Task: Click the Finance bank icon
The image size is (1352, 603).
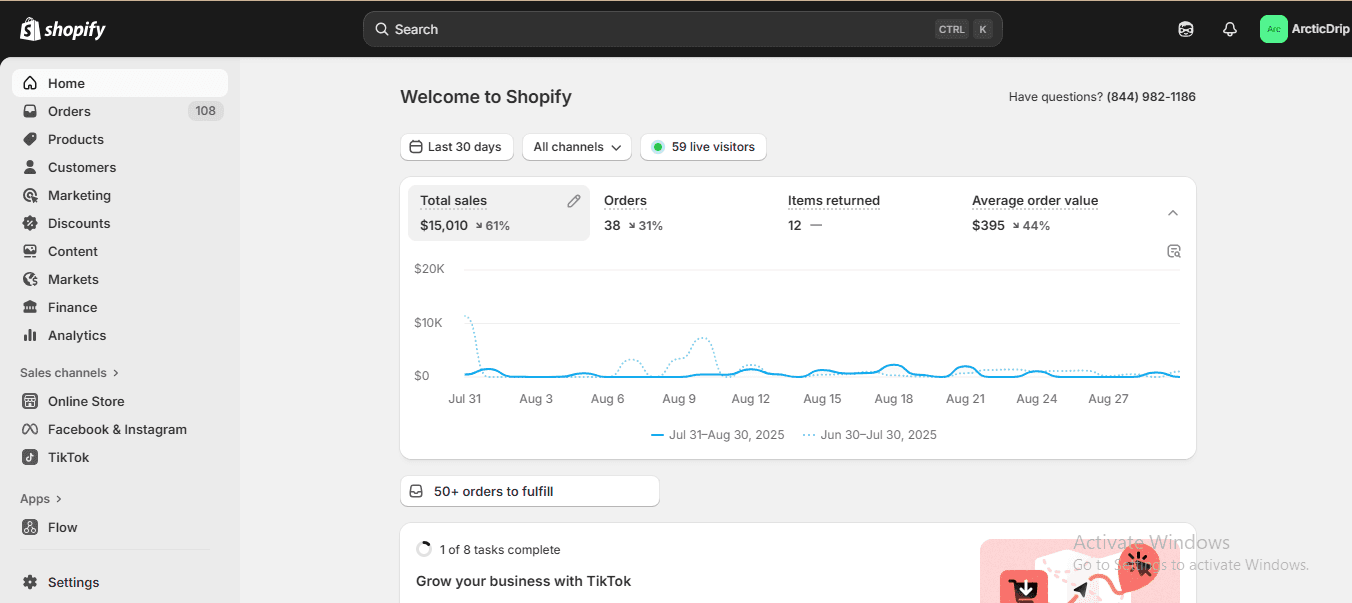Action: coord(30,307)
